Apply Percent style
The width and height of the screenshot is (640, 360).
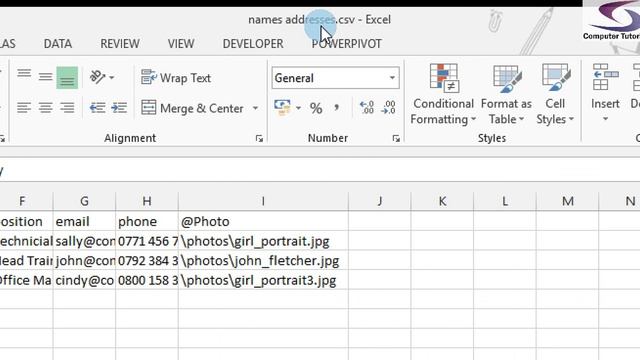[316, 108]
